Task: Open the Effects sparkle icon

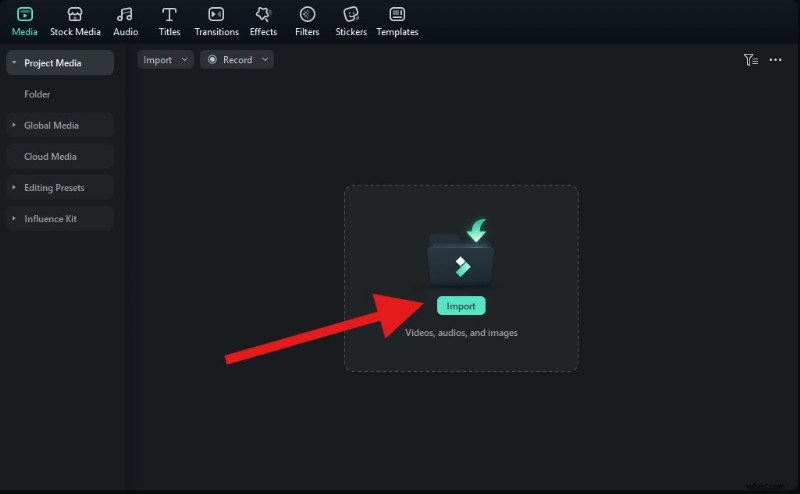Action: (x=263, y=14)
